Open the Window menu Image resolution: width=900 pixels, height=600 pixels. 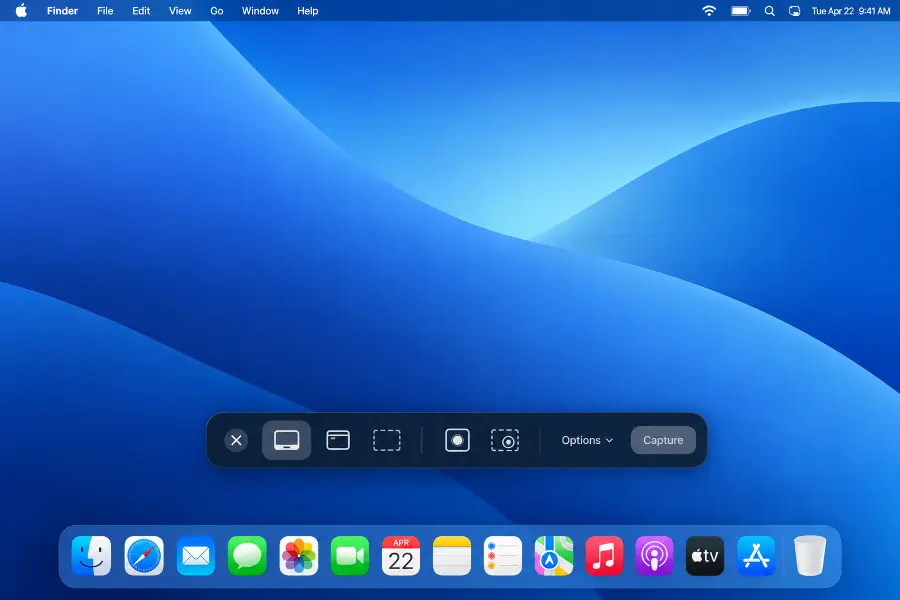[x=260, y=11]
